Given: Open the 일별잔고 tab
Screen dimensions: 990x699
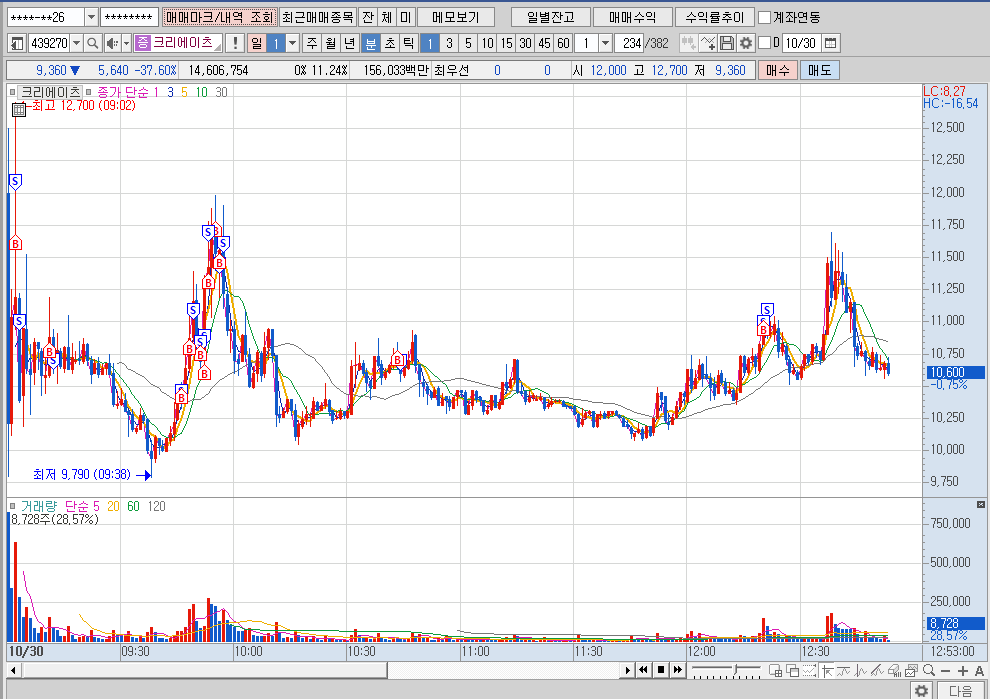Looking at the screenshot, I should point(551,17).
